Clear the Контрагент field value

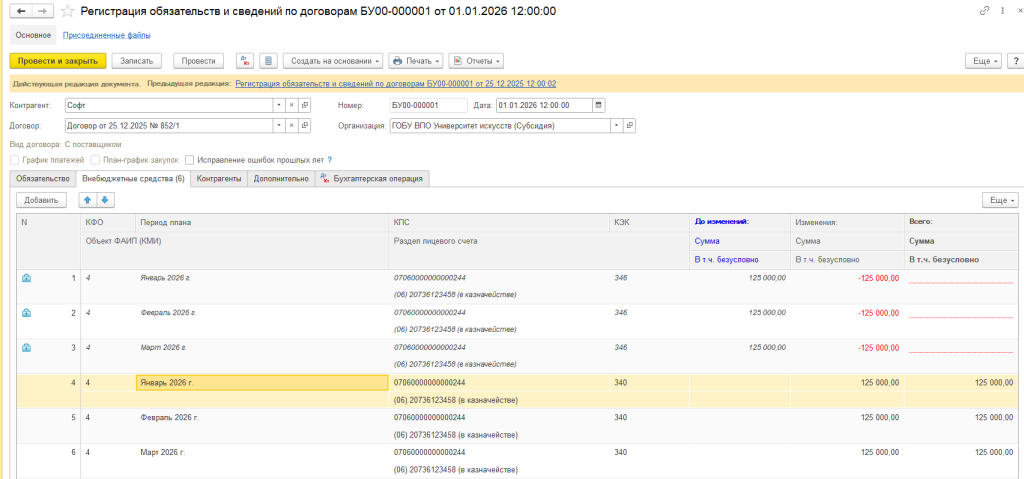coord(291,105)
